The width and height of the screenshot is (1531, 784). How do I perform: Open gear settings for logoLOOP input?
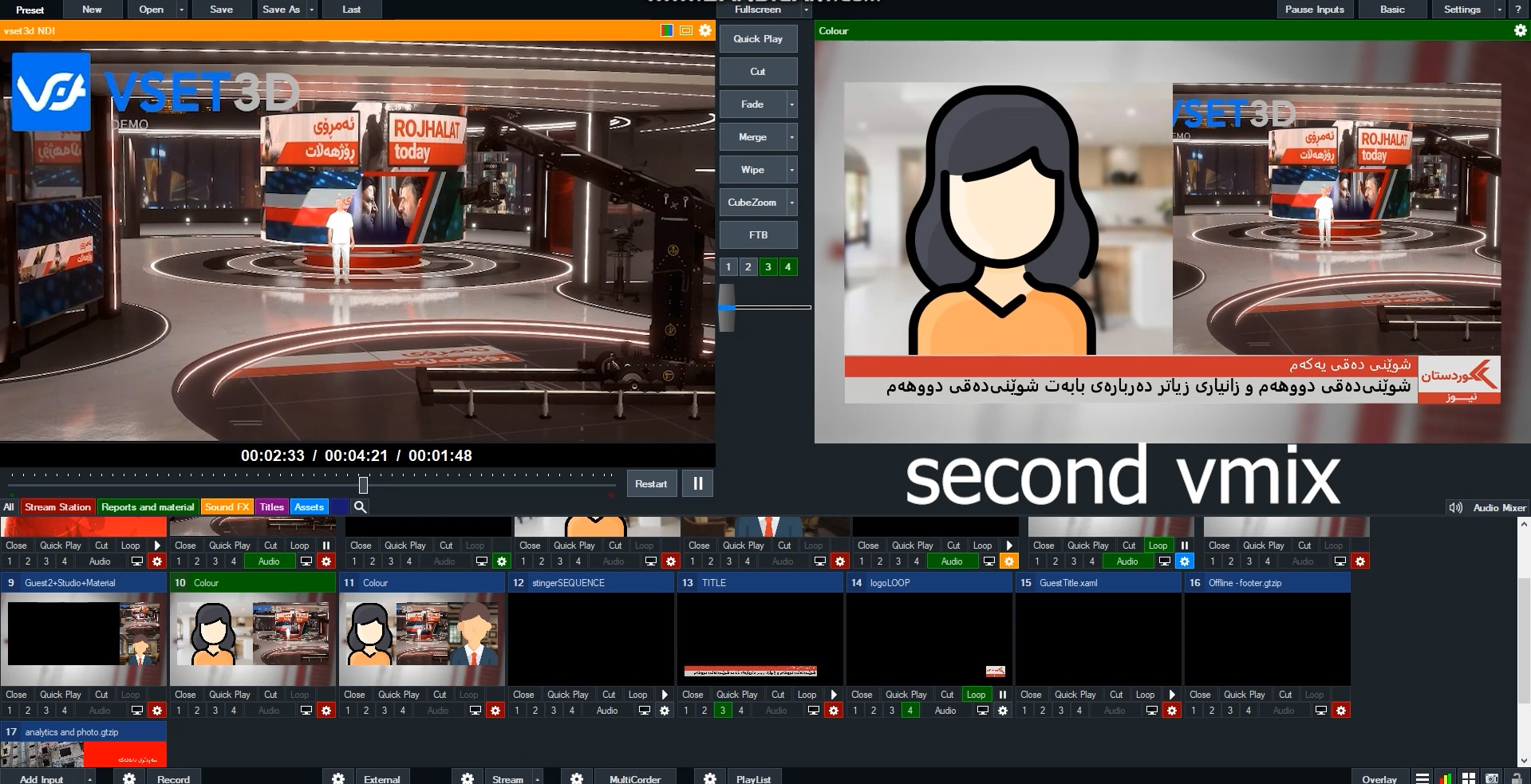(1003, 711)
